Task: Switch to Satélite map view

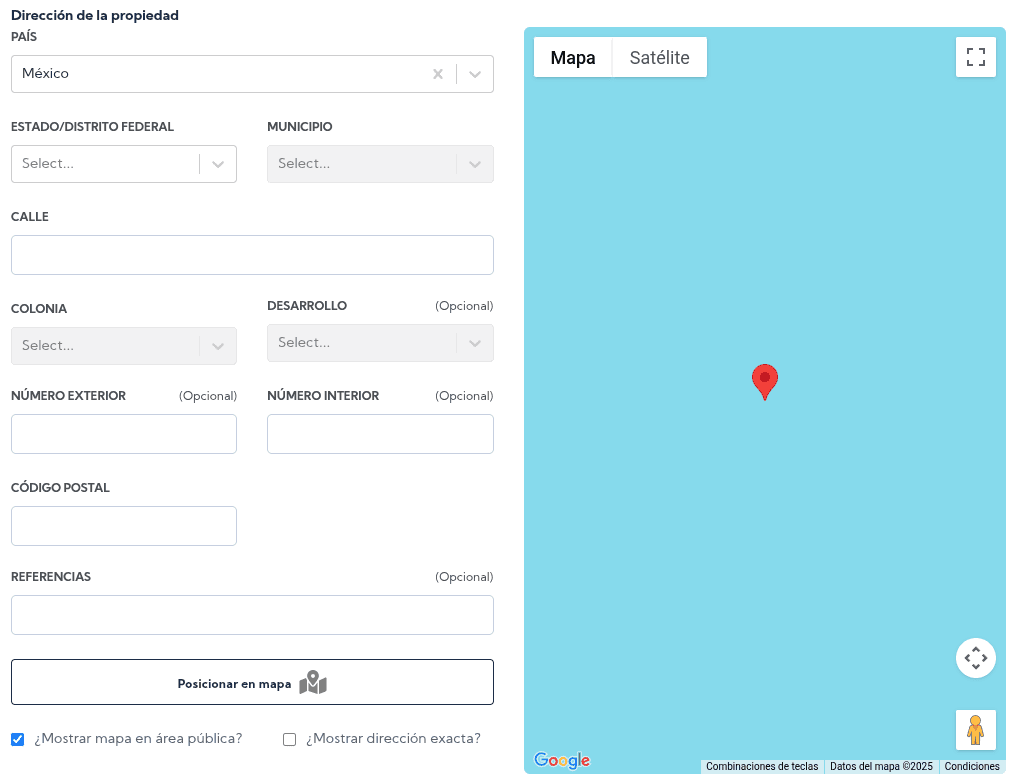Action: [x=659, y=58]
